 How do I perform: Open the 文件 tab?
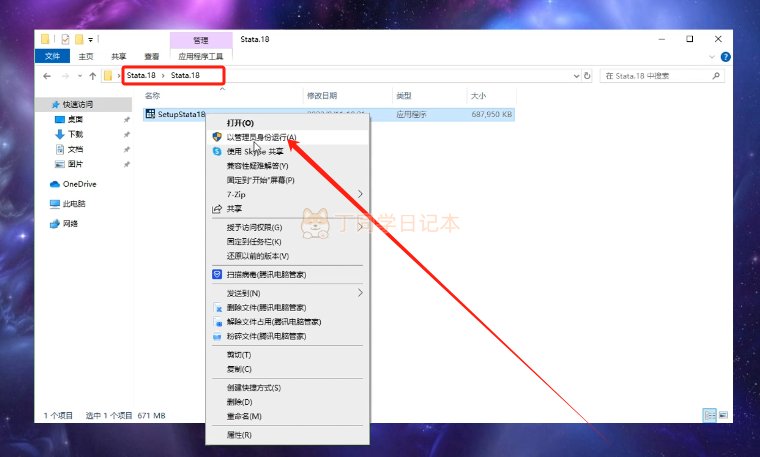pyautogui.click(x=52, y=56)
